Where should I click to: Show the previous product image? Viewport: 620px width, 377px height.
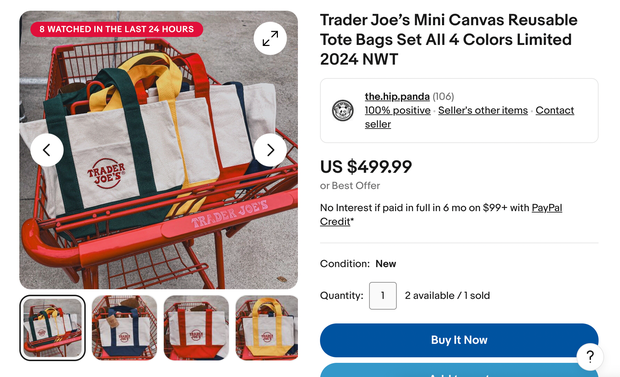[x=47, y=150]
